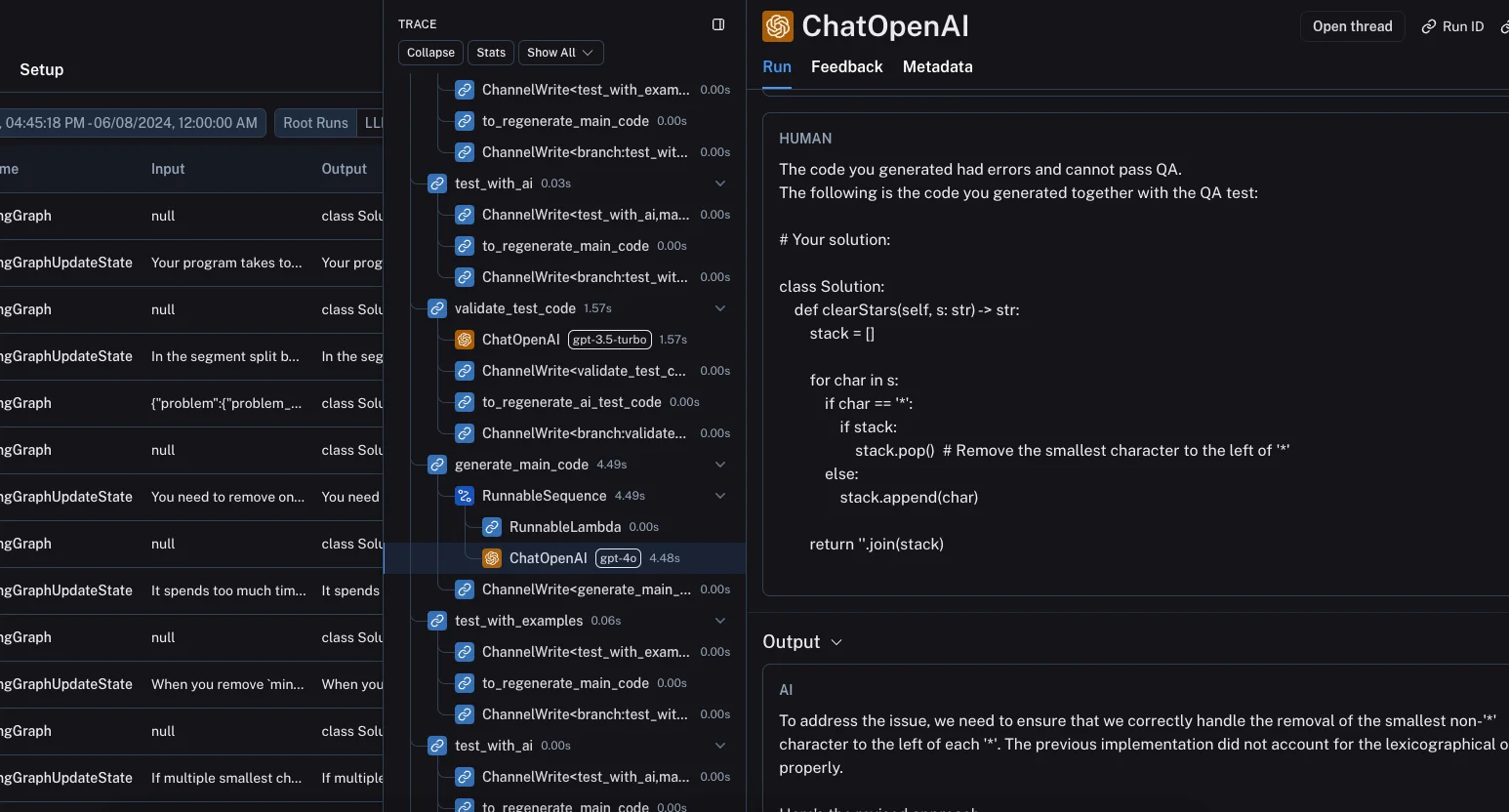Open the to_regenerate_ai_test_code trace row

pyautogui.click(x=571, y=402)
